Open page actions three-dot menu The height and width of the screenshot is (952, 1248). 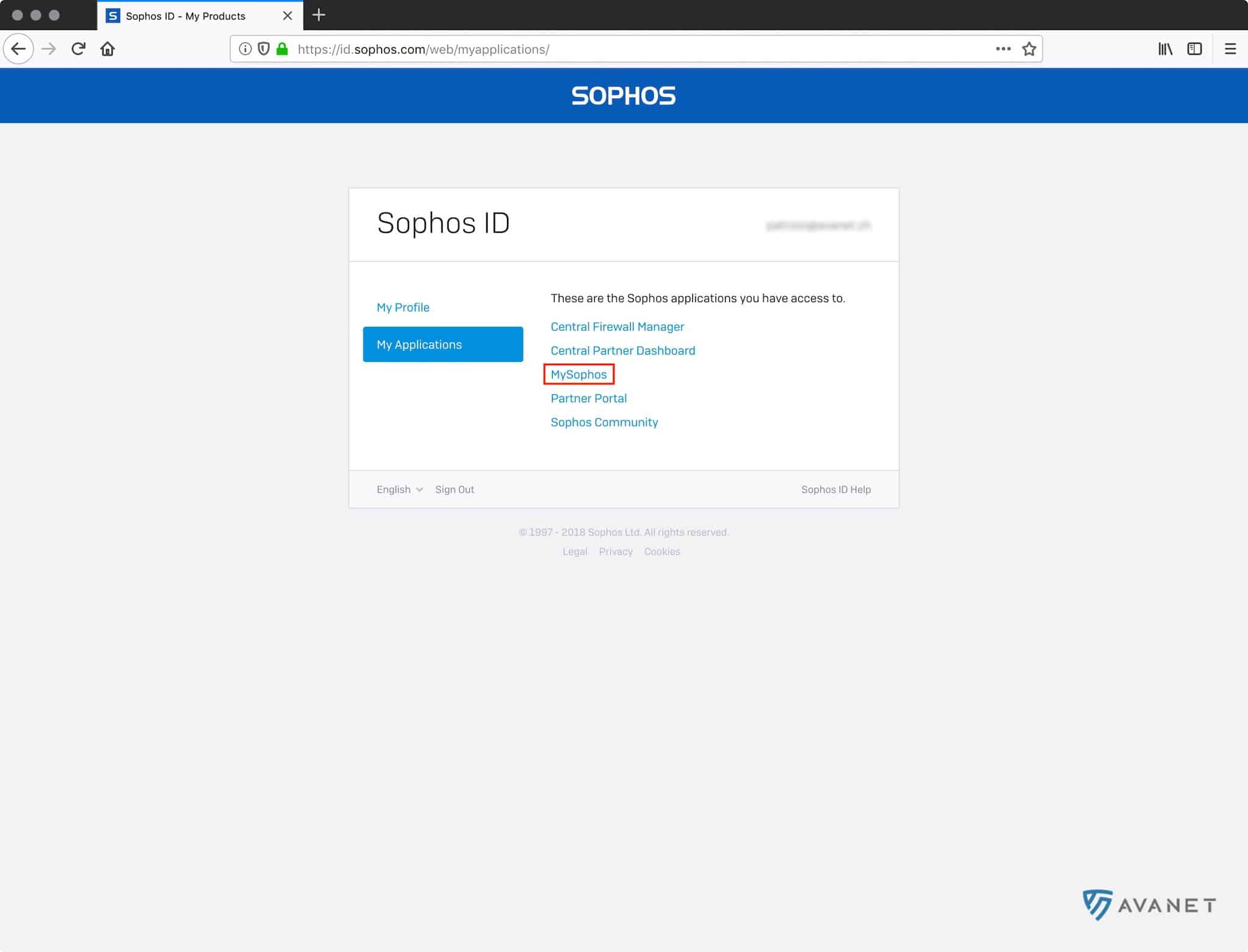pyautogui.click(x=1003, y=49)
